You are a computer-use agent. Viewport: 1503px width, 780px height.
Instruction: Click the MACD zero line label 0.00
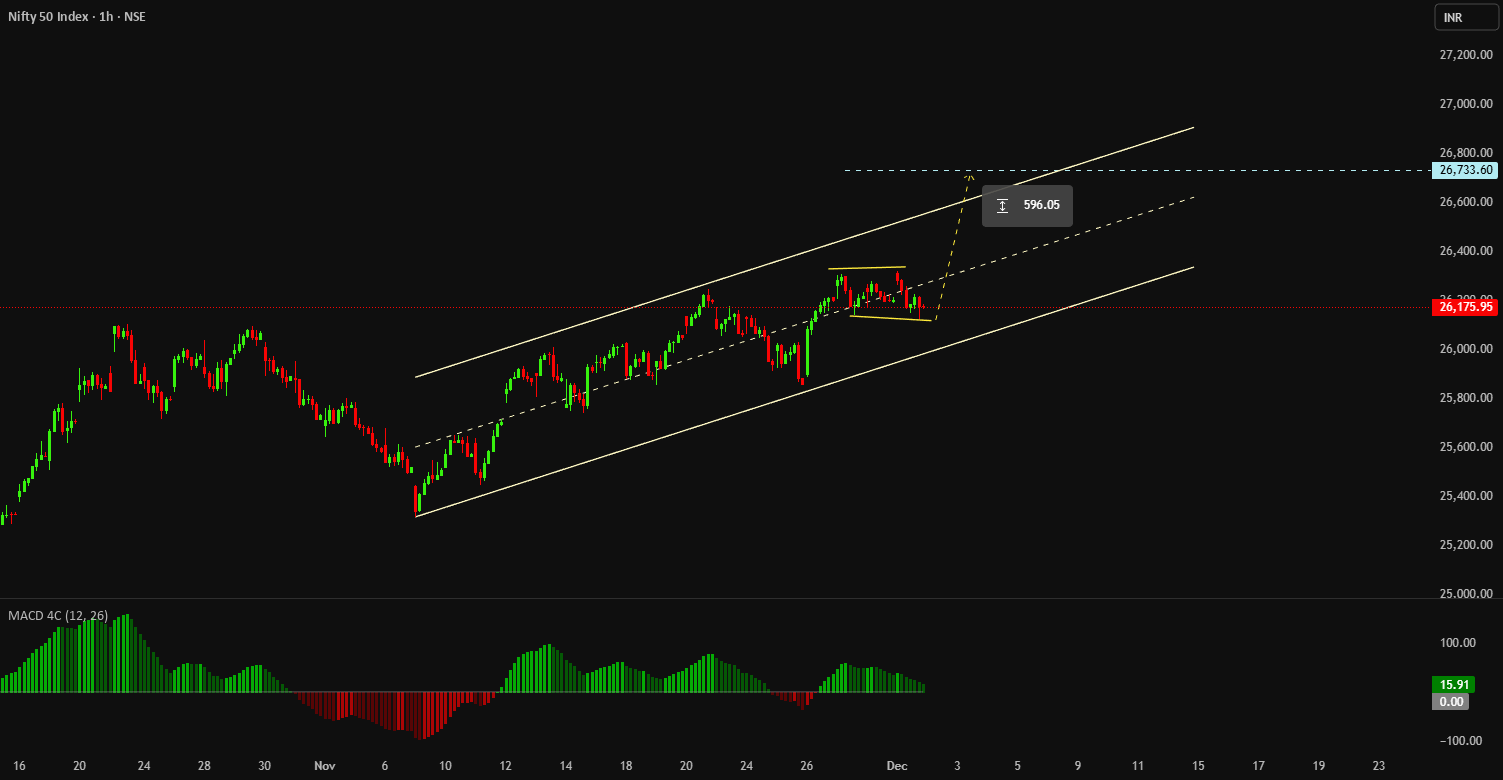(x=1451, y=702)
